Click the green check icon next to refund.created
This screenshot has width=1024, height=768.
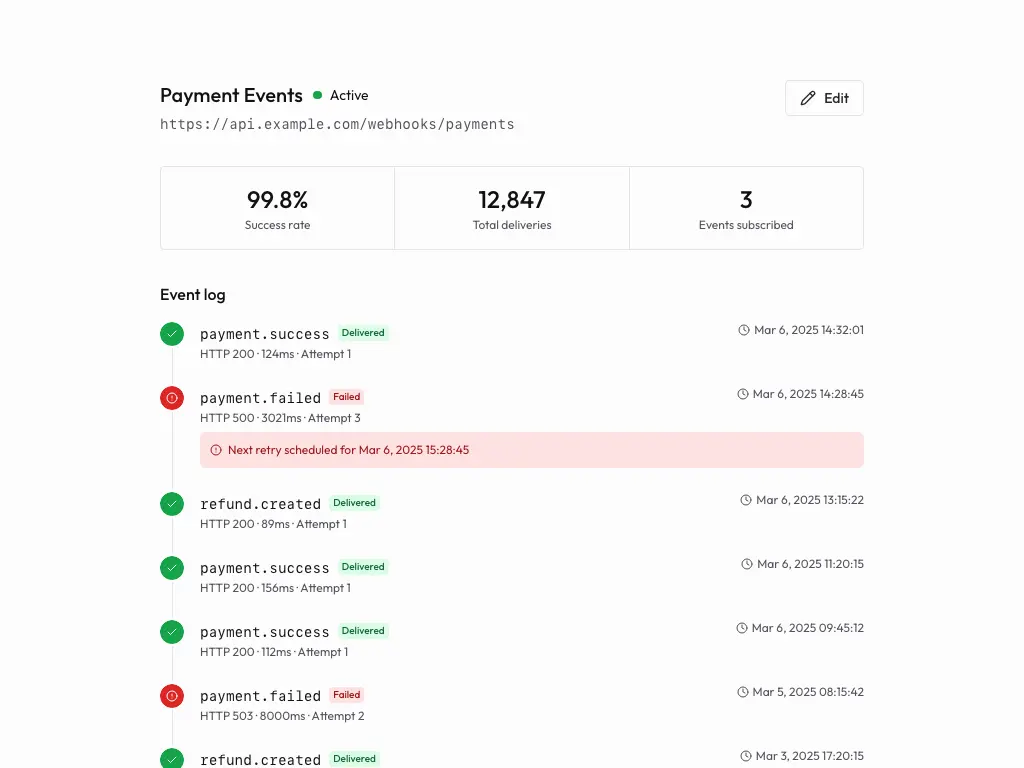171,504
